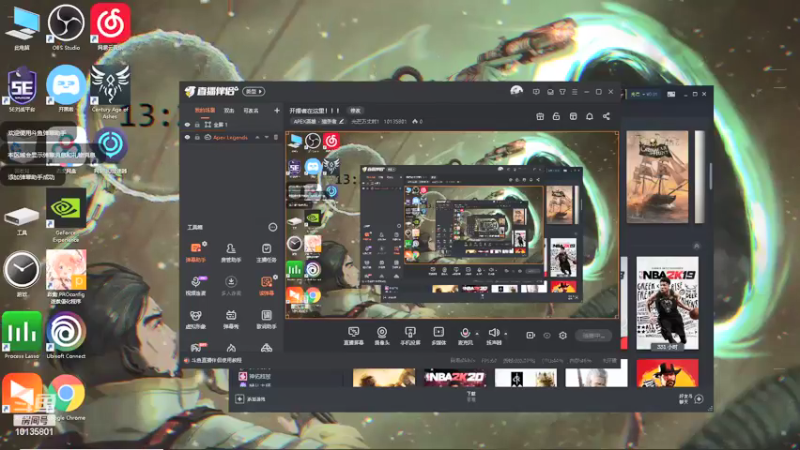Click the 修改 button beside stream title

[x=356, y=110]
